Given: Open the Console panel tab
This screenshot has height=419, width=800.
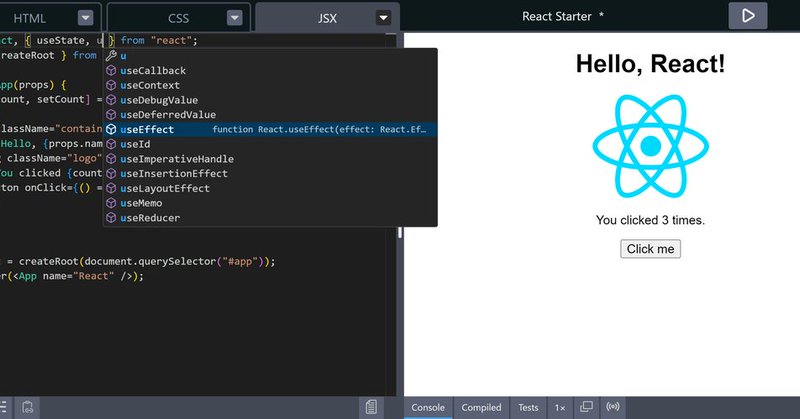Looking at the screenshot, I should pyautogui.click(x=428, y=407).
